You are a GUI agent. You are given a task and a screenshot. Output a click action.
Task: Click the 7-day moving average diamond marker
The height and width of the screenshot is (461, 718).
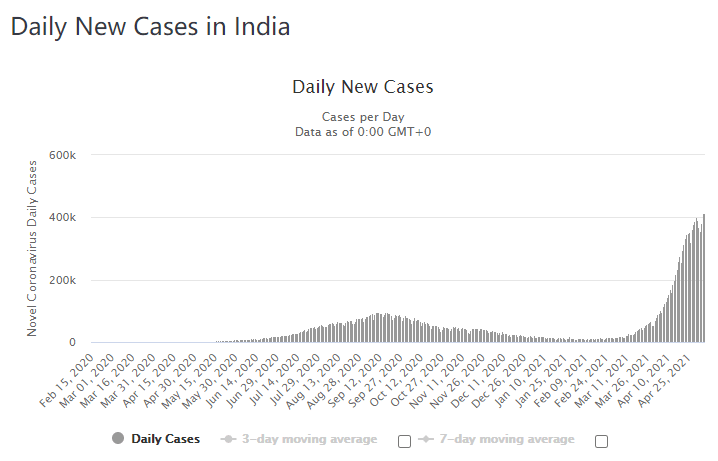[x=425, y=439]
